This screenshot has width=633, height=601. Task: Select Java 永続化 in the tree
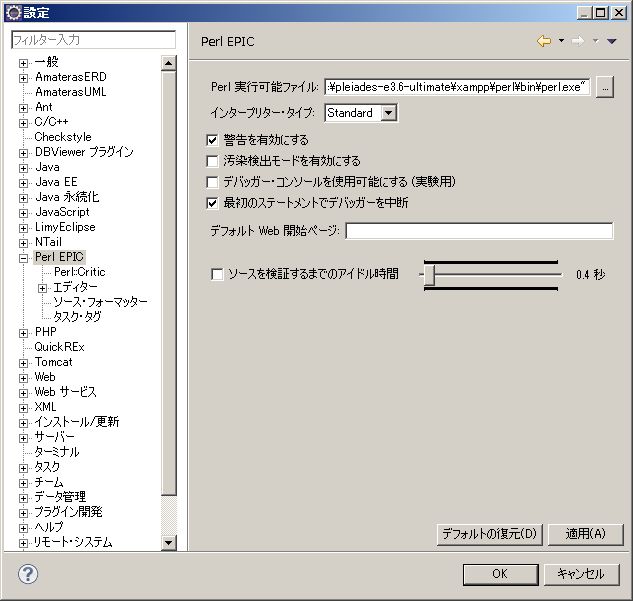tap(67, 197)
